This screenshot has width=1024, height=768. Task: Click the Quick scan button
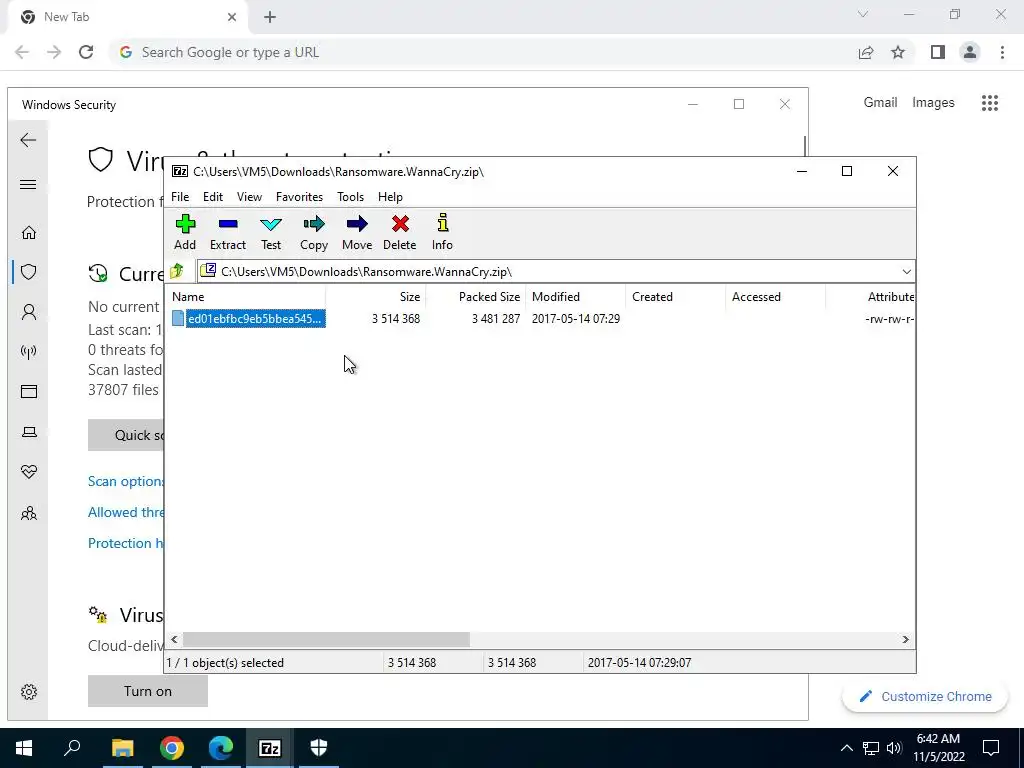(126, 435)
